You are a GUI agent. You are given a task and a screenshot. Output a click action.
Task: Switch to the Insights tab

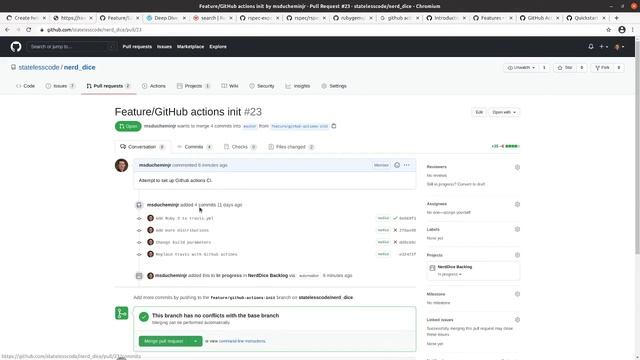pos(298,86)
